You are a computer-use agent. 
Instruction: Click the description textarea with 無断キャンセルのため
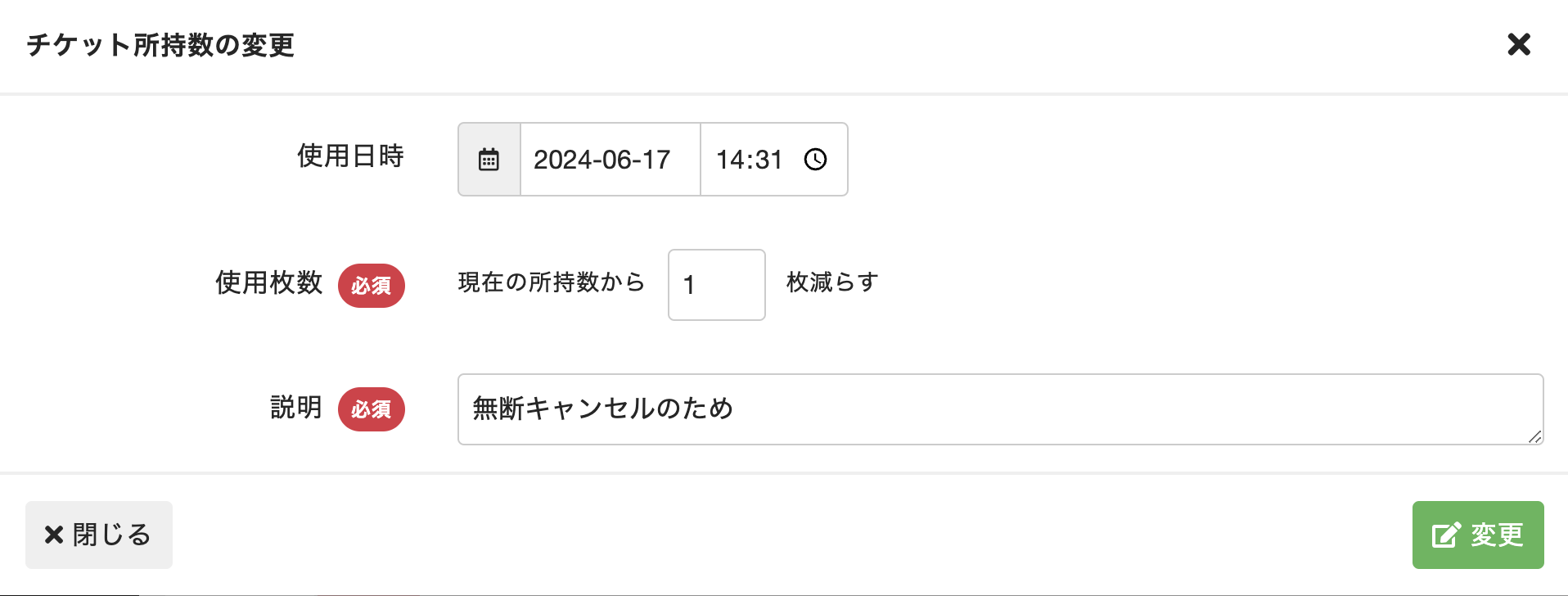coord(1000,409)
